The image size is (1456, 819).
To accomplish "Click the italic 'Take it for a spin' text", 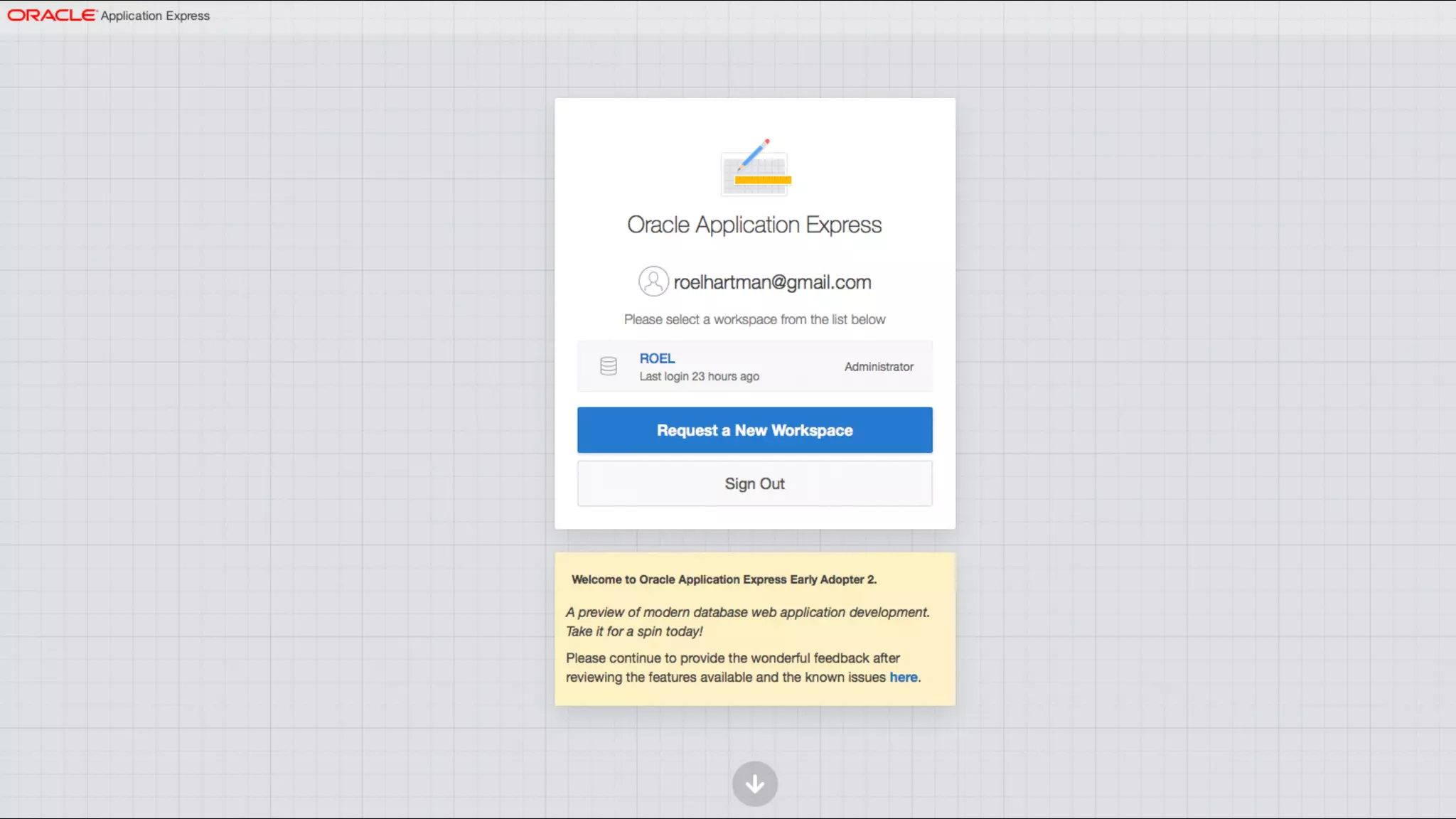I will (x=634, y=631).
